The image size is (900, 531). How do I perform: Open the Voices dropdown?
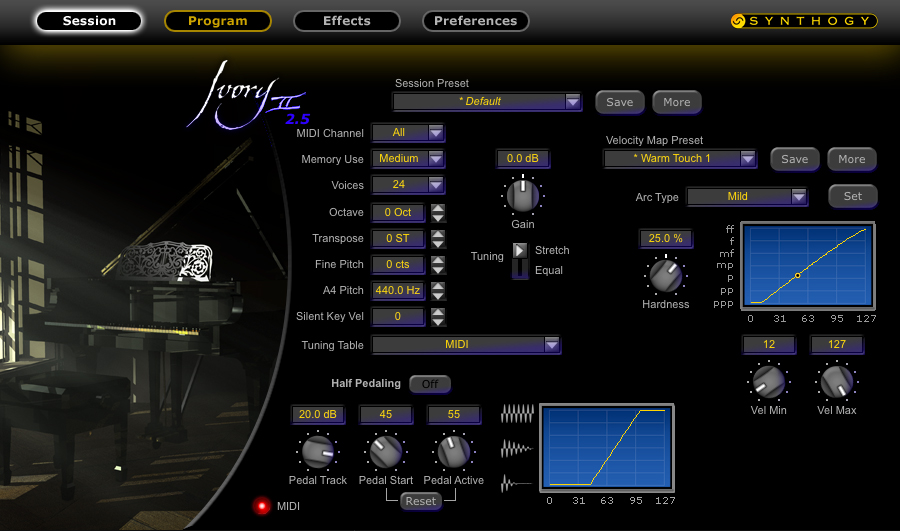408,184
